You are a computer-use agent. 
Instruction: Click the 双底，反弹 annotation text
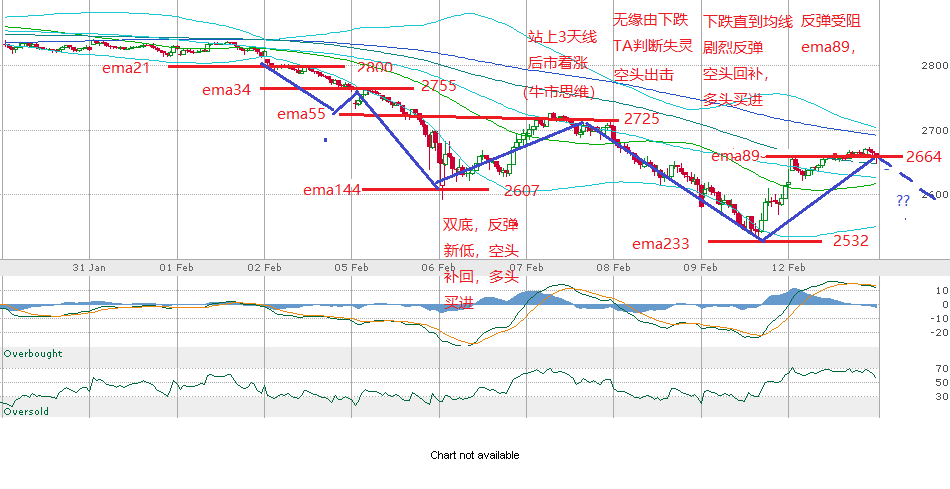(x=481, y=223)
